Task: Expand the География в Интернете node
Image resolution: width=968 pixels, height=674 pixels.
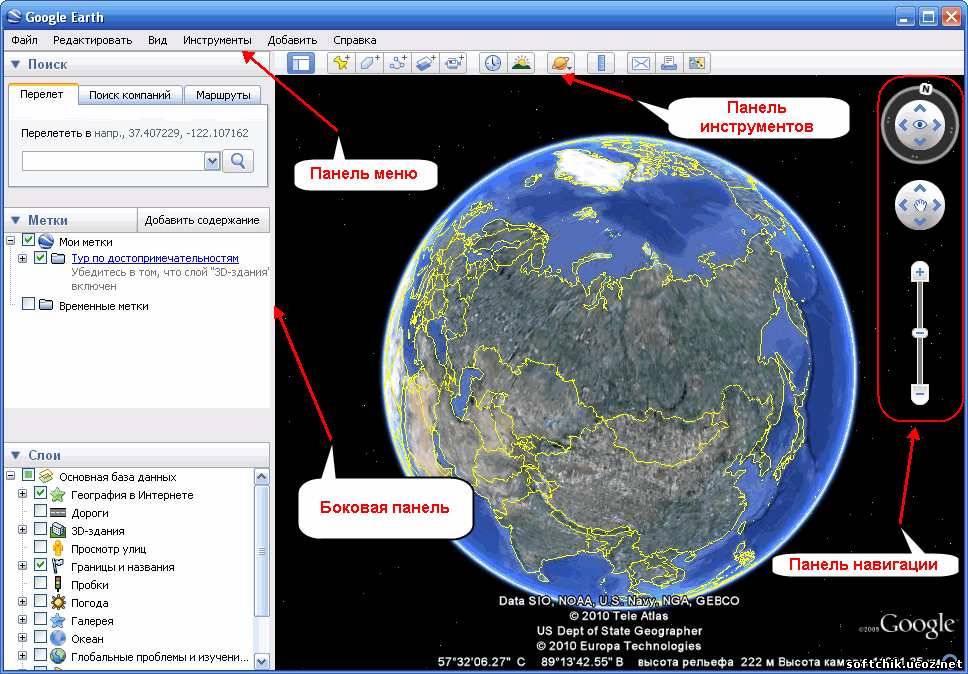Action: (x=23, y=494)
